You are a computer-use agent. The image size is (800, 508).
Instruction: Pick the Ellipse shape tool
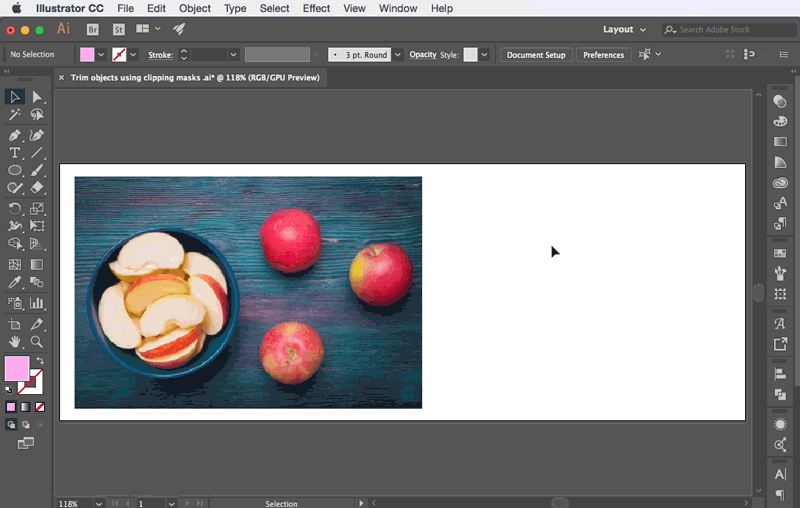15,171
